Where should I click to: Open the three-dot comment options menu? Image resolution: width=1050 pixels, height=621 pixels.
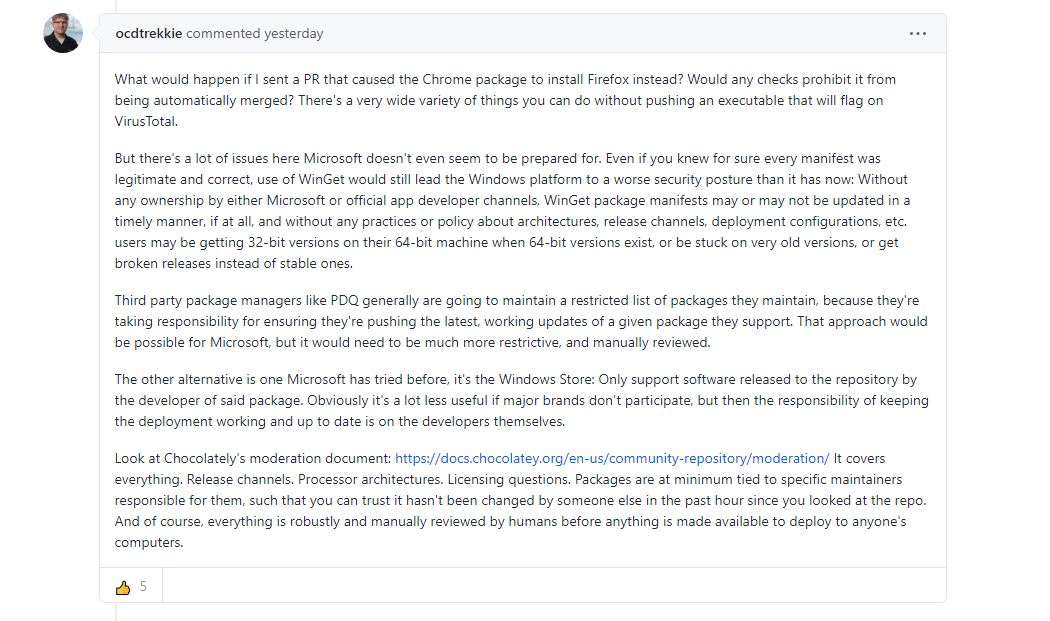tap(917, 33)
